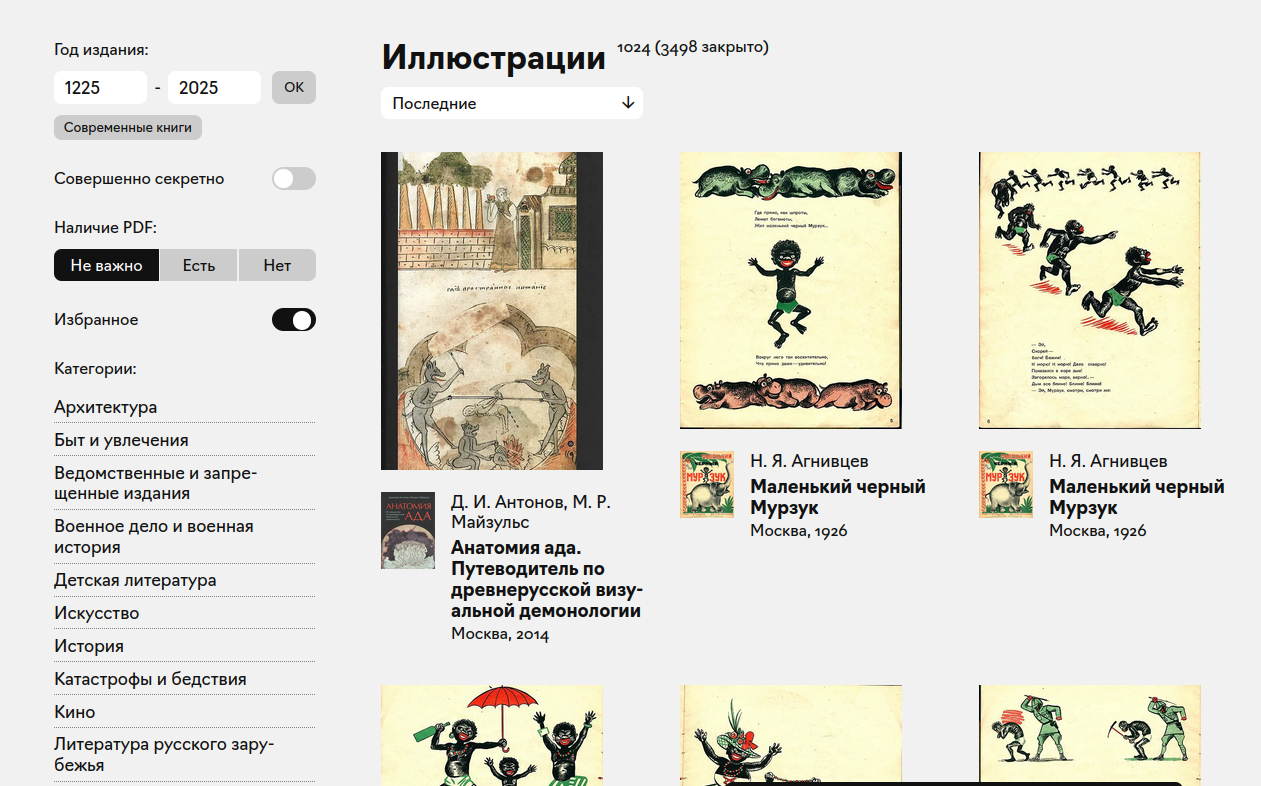Open the Анатомия ада book cover icon
1261x786 pixels.
(407, 530)
